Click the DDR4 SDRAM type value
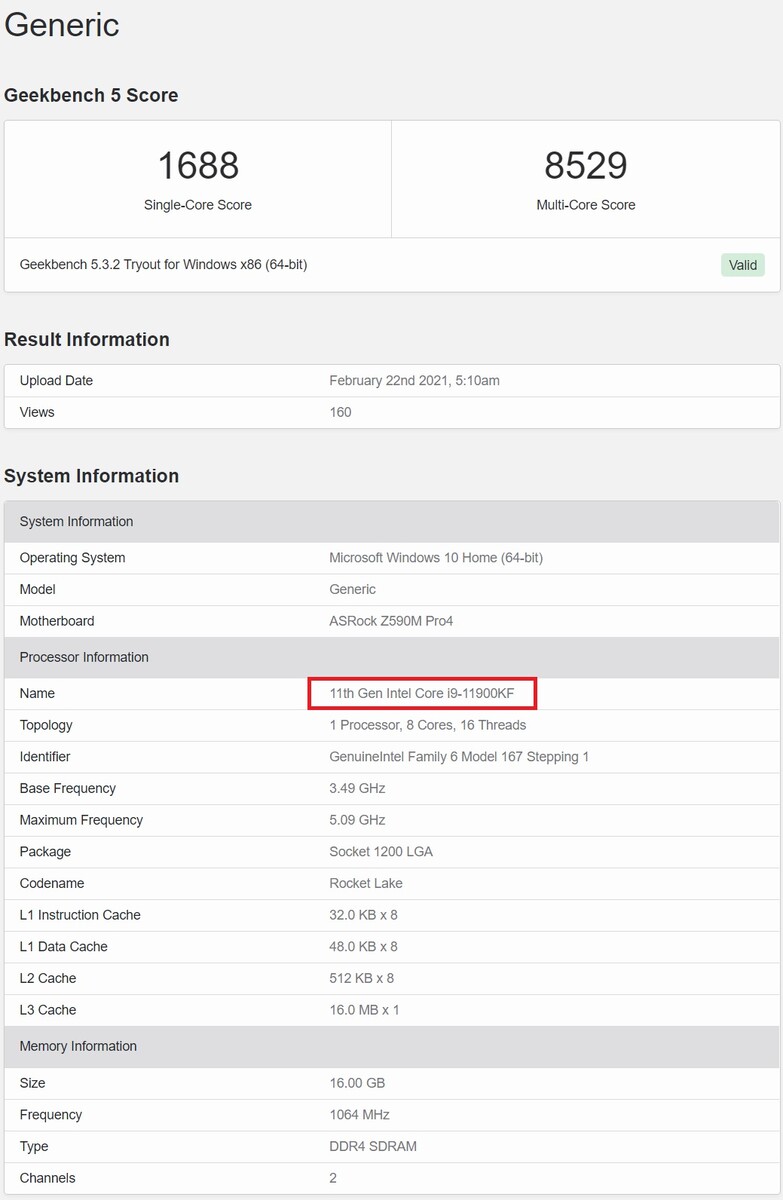783x1200 pixels. click(373, 1146)
